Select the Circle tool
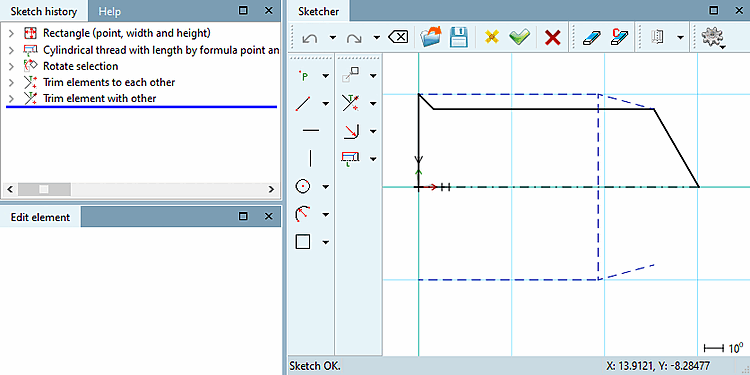This screenshot has width=750, height=375. (x=303, y=187)
